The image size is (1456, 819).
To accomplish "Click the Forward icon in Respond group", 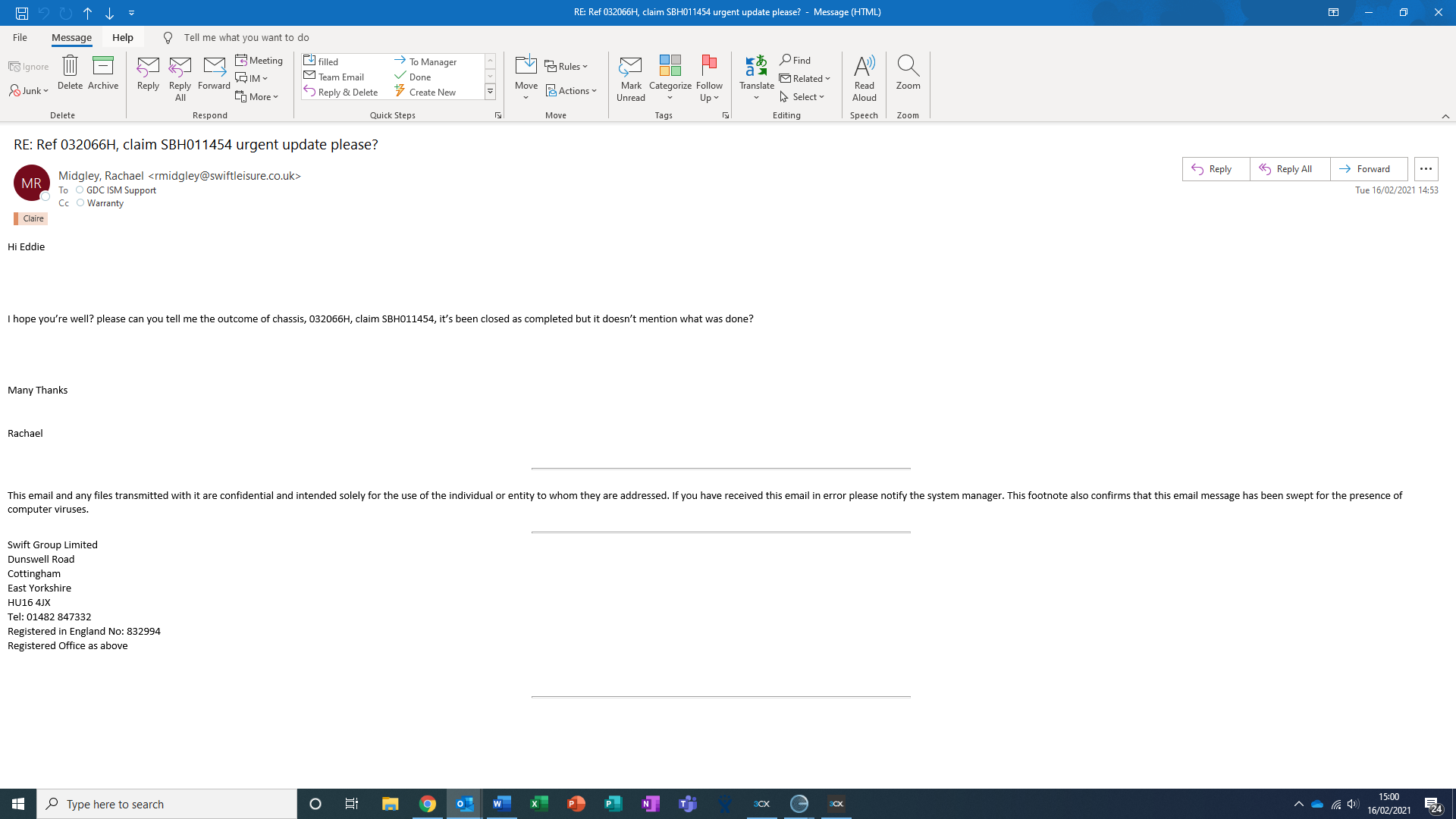I will [x=214, y=73].
